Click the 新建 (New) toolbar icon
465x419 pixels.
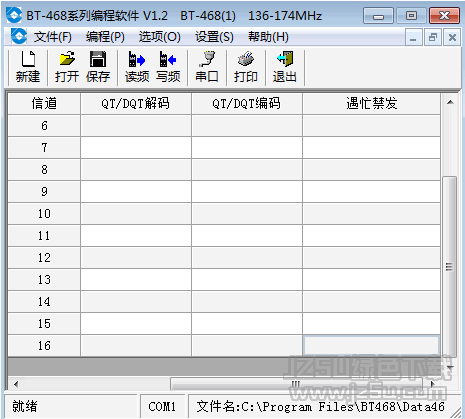click(x=28, y=67)
